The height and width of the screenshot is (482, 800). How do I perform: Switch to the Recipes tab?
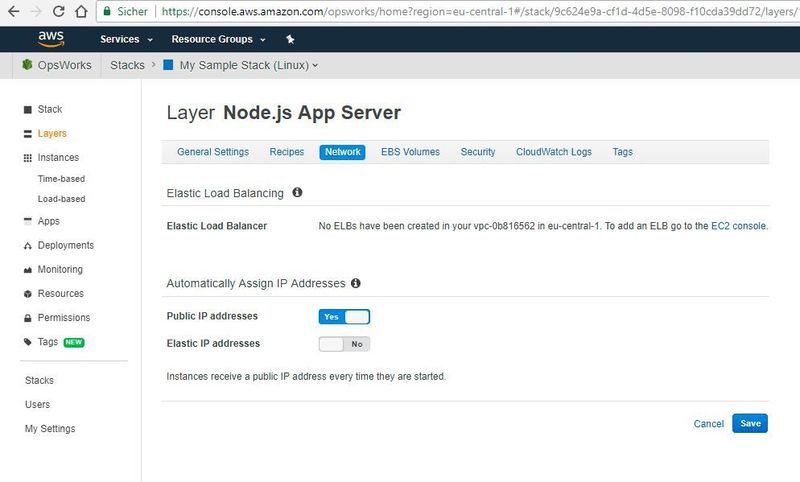(x=287, y=152)
